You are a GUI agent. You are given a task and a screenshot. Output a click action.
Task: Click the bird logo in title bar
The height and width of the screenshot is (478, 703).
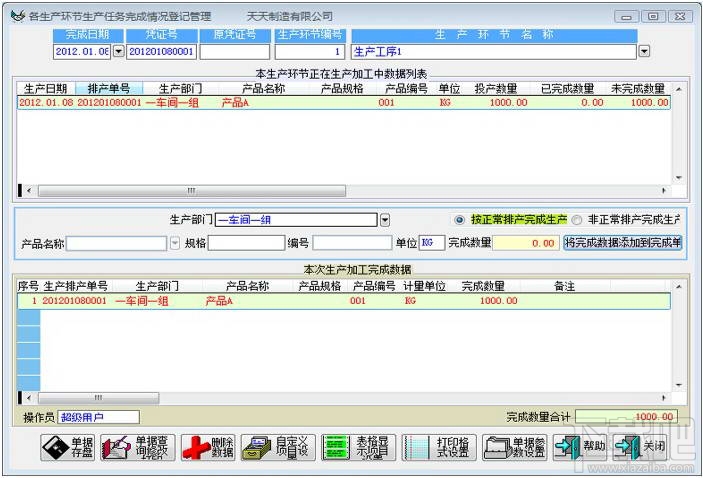click(17, 16)
